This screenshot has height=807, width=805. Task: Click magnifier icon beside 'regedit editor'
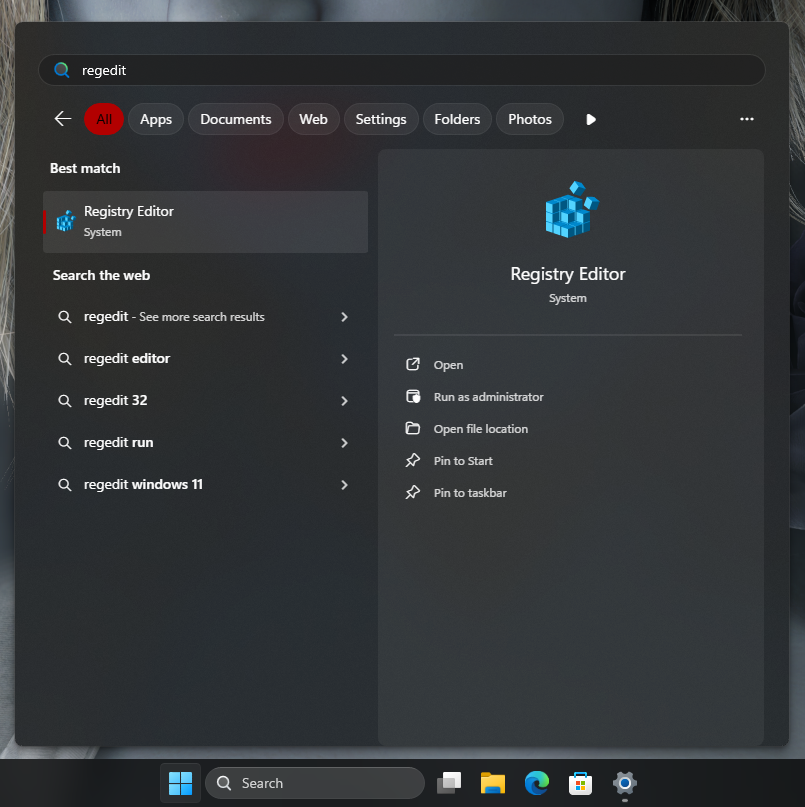[x=64, y=359]
